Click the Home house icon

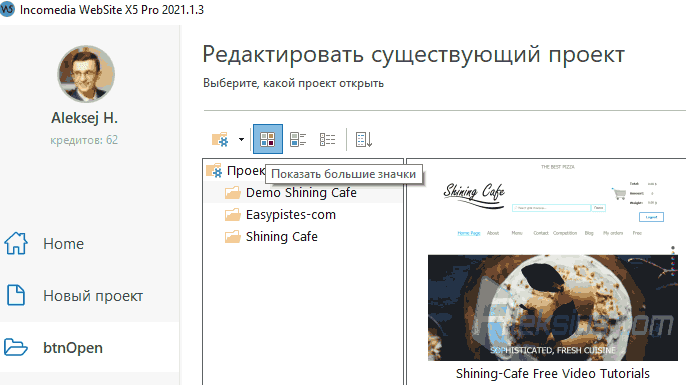(x=16, y=243)
